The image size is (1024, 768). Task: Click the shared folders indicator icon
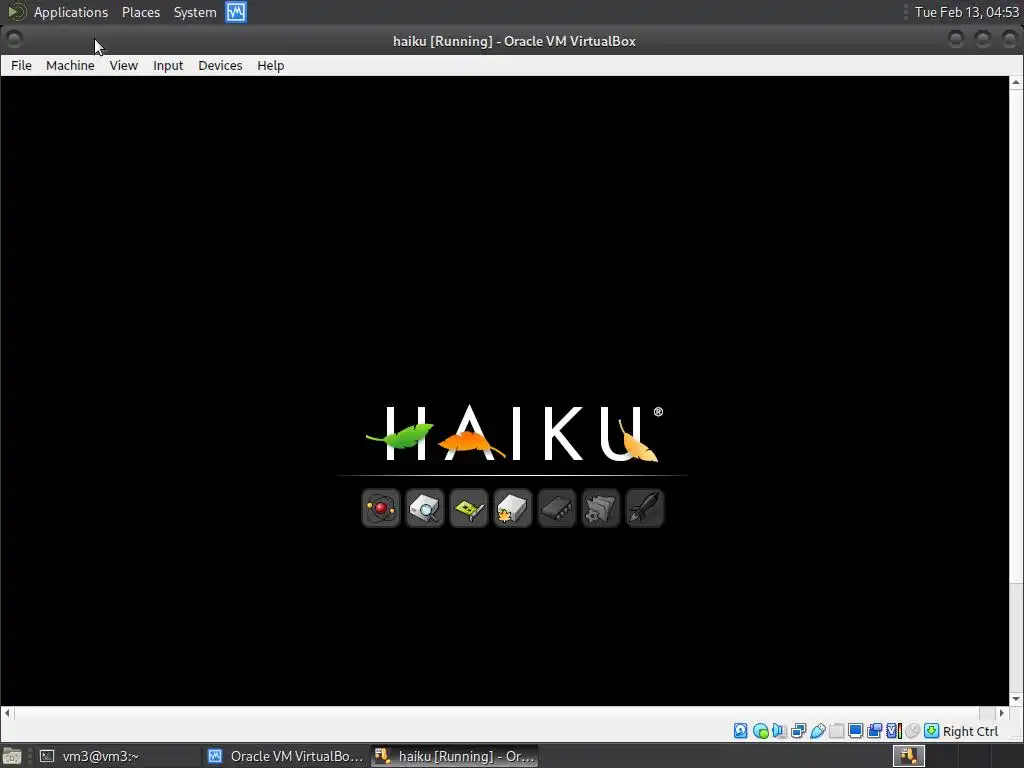[x=837, y=731]
